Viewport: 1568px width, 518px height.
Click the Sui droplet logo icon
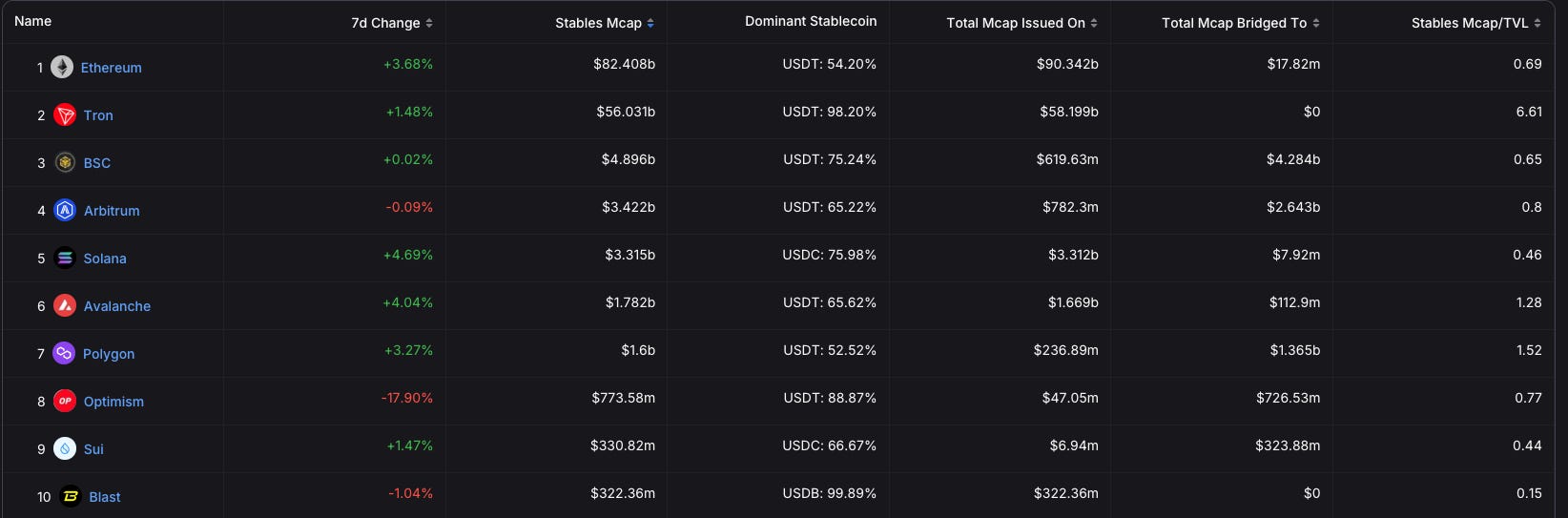pyautogui.click(x=65, y=449)
